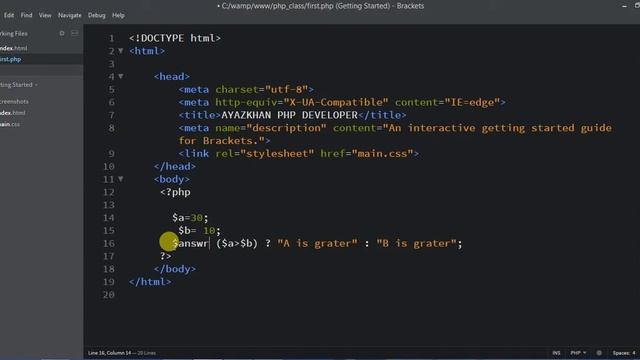Open the View menu

point(45,15)
